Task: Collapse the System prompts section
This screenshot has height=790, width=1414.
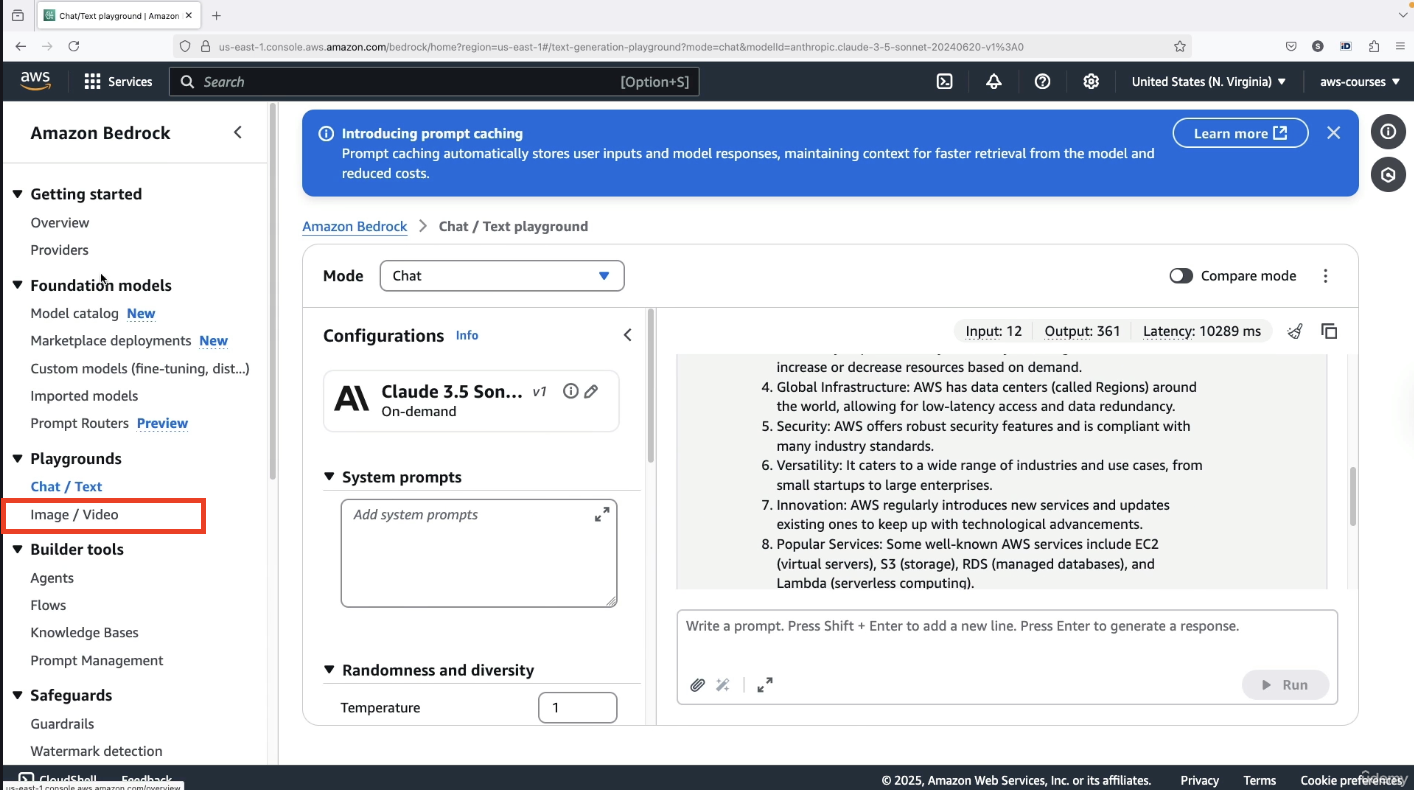Action: coord(329,477)
